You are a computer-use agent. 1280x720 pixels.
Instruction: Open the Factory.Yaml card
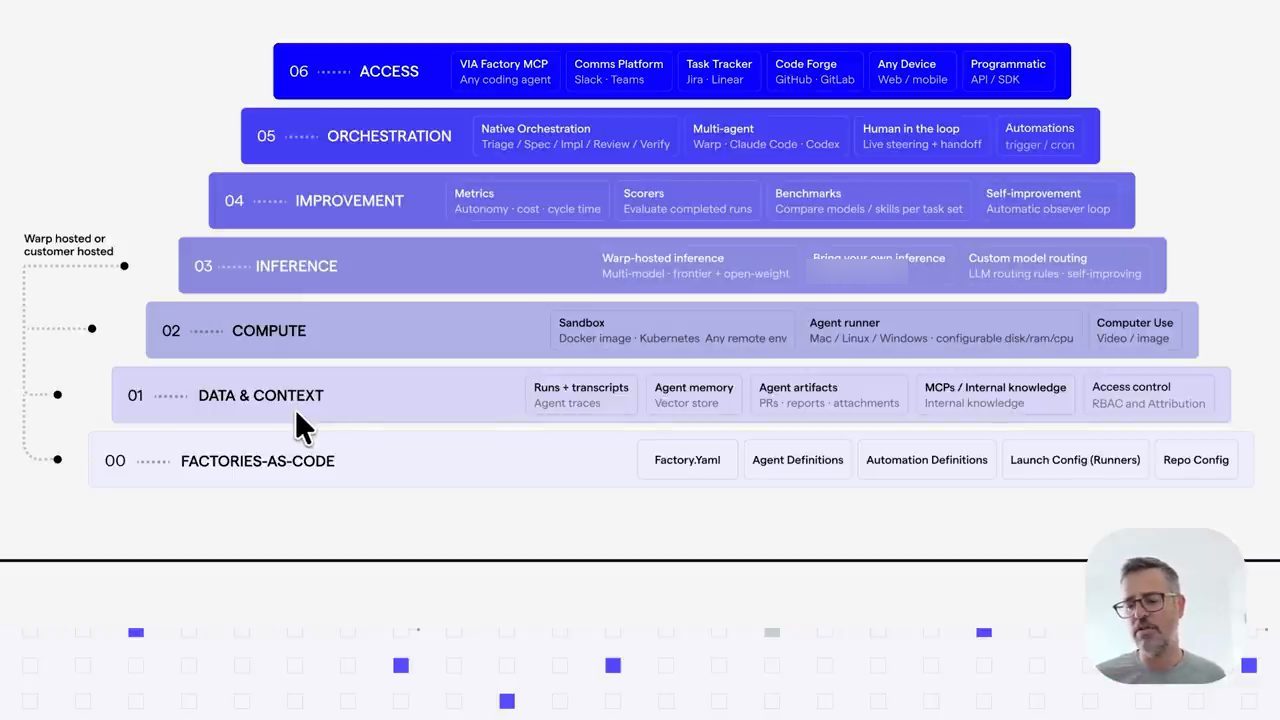point(688,460)
